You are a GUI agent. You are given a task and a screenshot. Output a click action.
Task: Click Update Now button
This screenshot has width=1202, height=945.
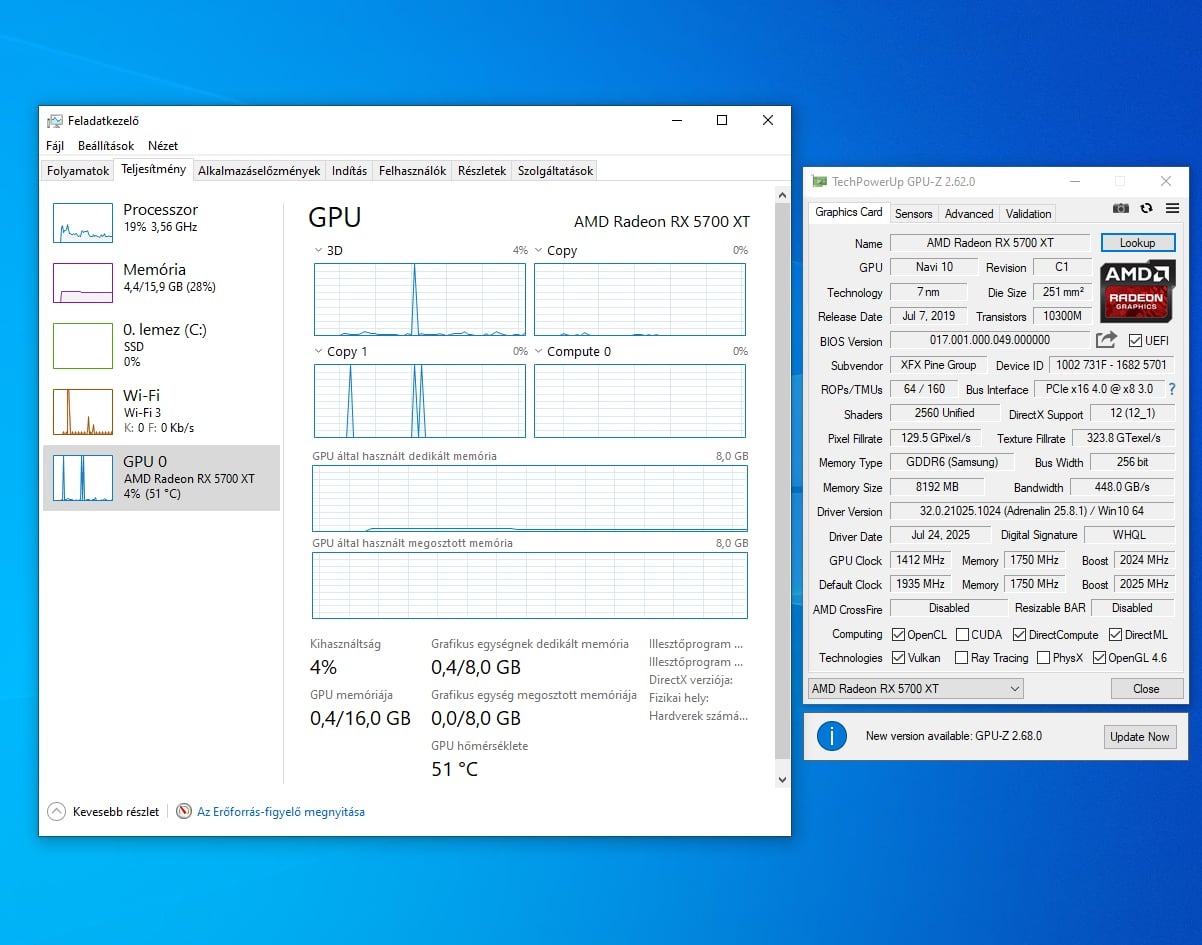1139,737
